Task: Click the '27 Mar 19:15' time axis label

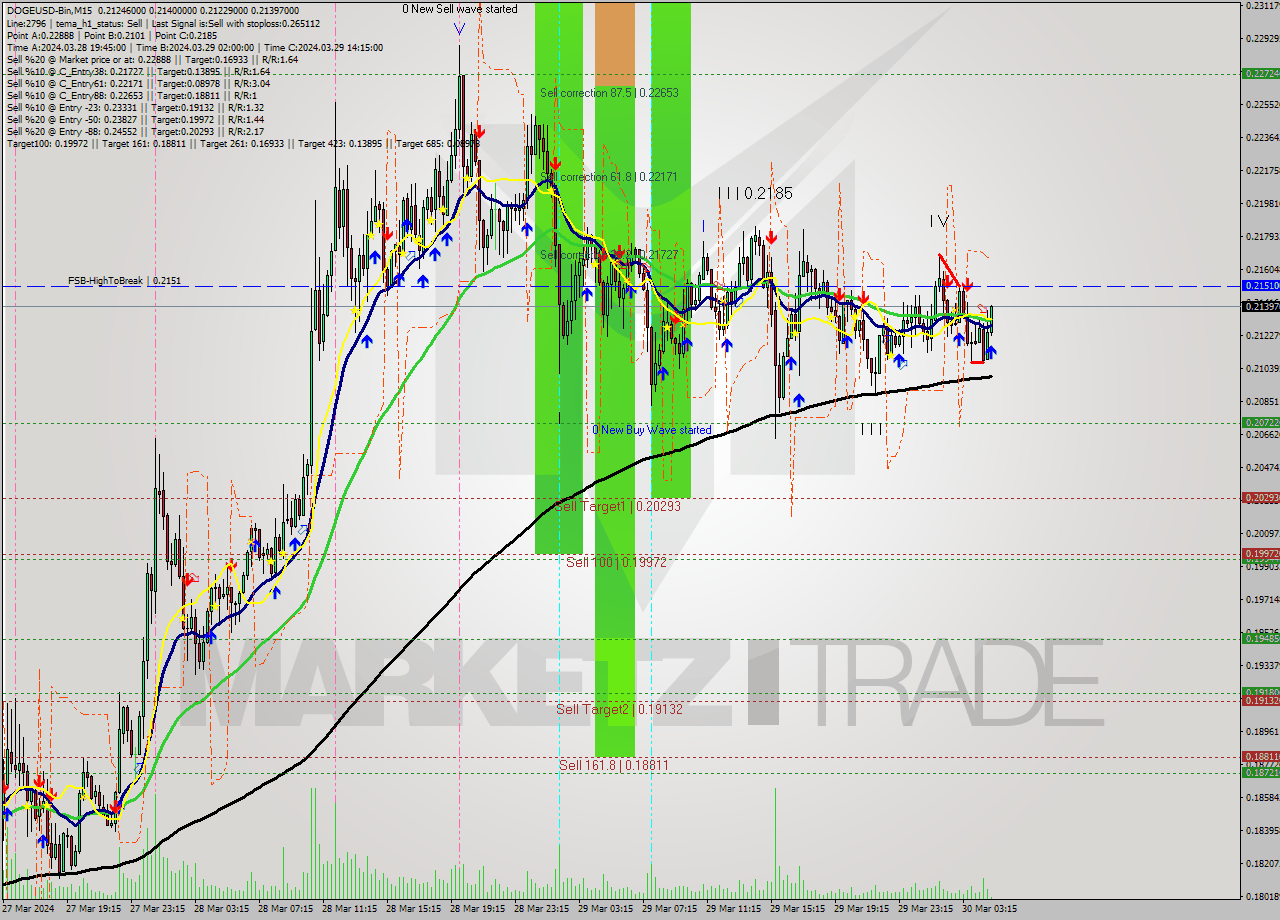Action: [x=94, y=909]
